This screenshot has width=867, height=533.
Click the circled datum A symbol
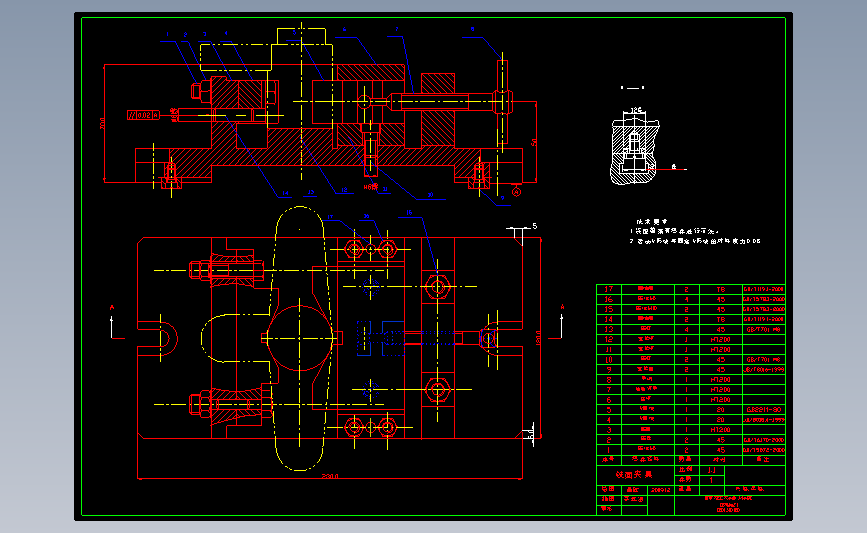click(x=516, y=192)
